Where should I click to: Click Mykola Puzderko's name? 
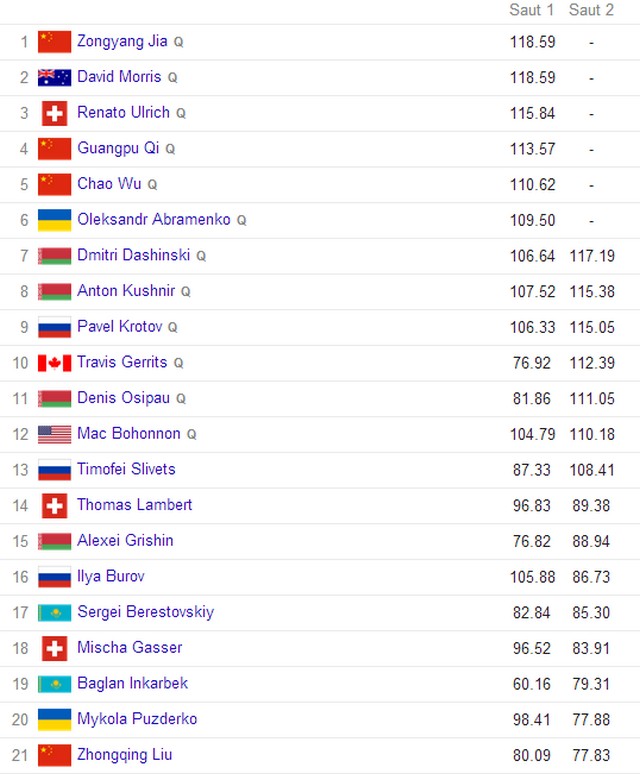[137, 719]
